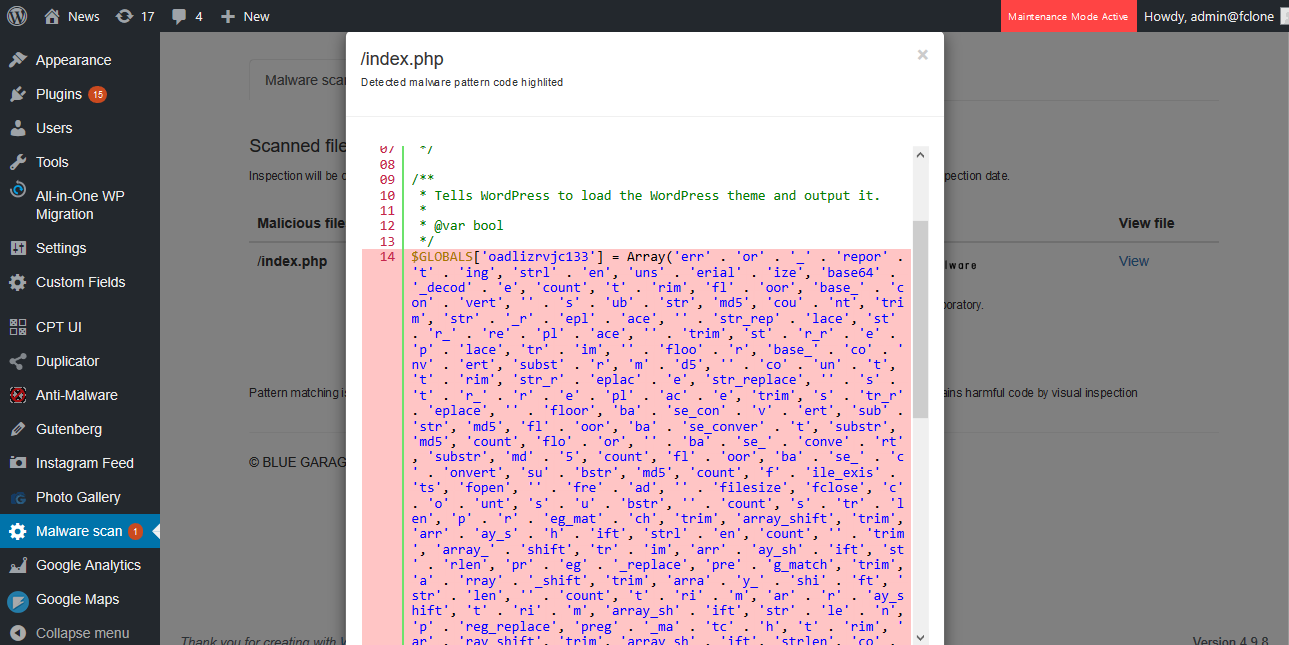The height and width of the screenshot is (645, 1289).
Task: Click the WordPress logo icon
Action: point(17,16)
